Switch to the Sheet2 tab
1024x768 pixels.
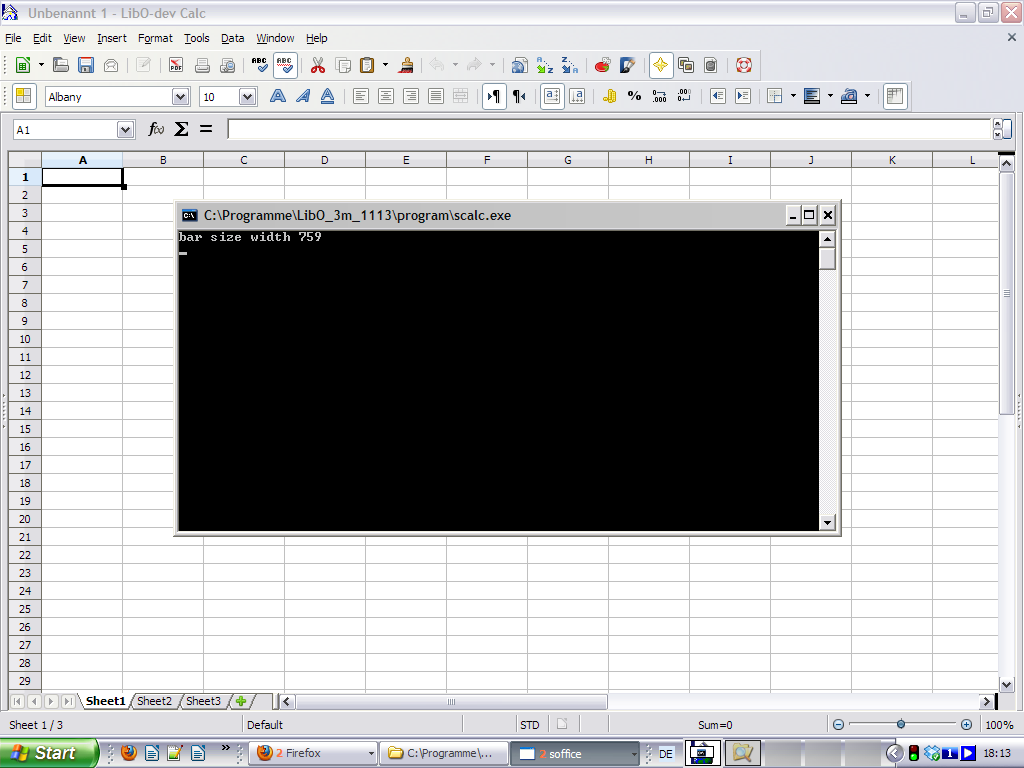point(154,701)
